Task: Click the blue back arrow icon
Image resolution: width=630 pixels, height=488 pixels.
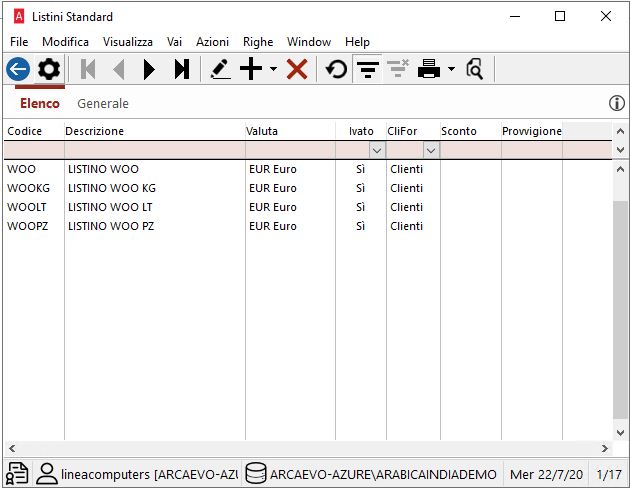Action: (x=18, y=69)
